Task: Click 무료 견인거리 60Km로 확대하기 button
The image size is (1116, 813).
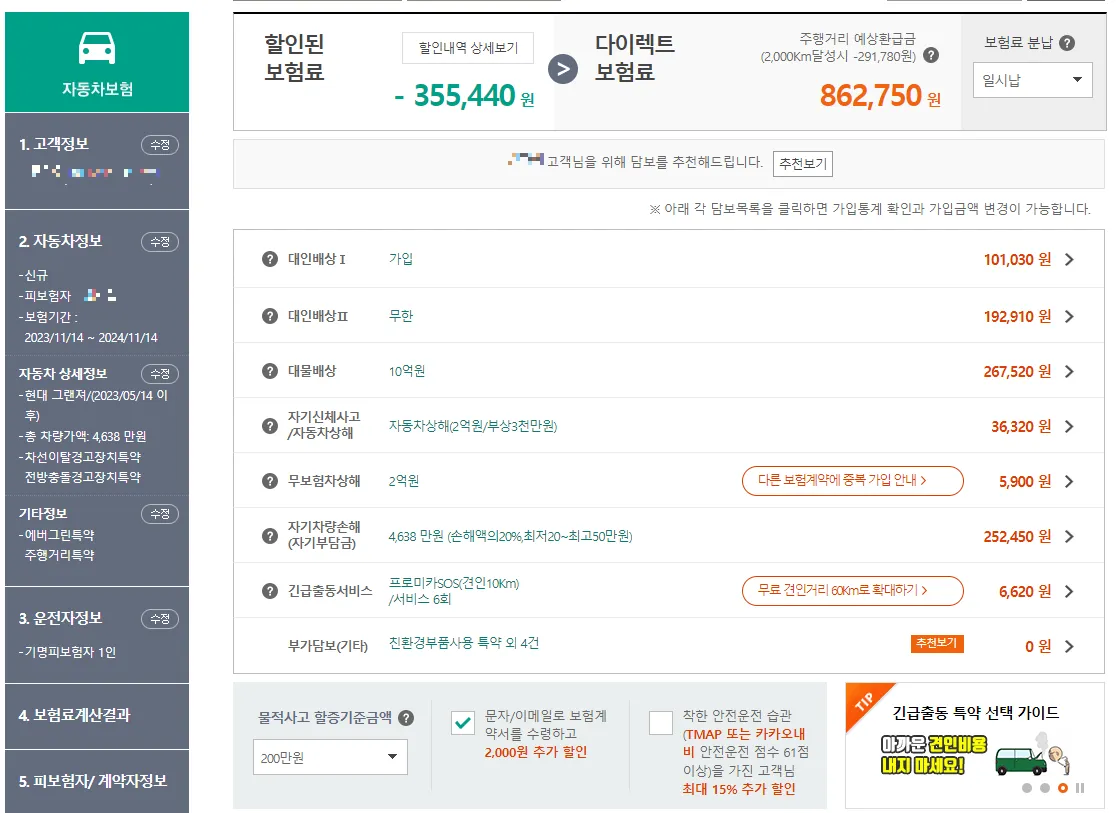Action: [x=852, y=591]
